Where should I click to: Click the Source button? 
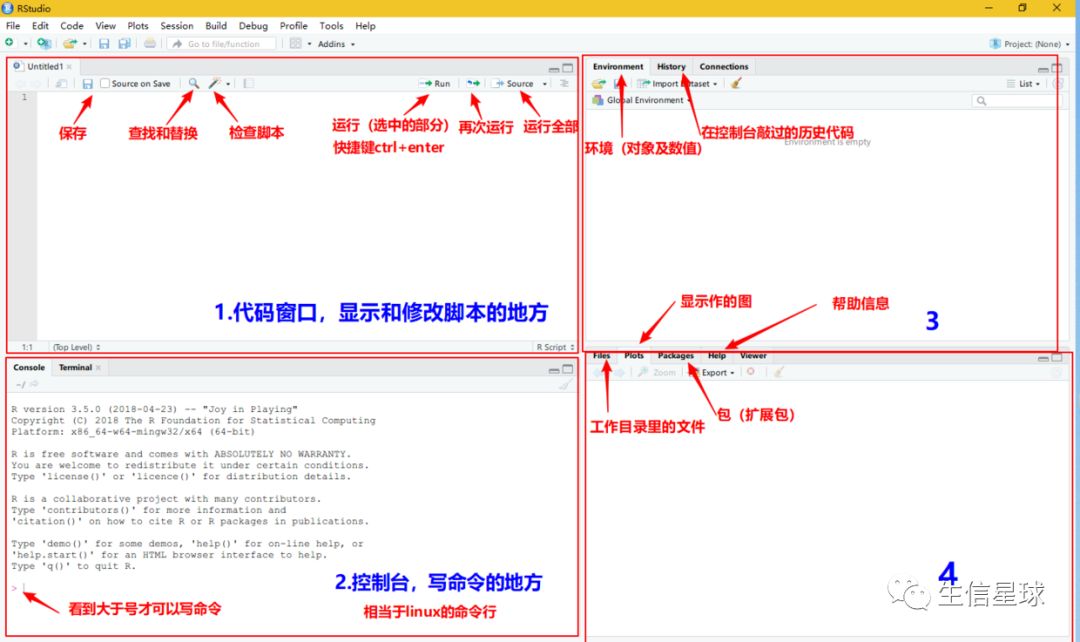pos(514,83)
